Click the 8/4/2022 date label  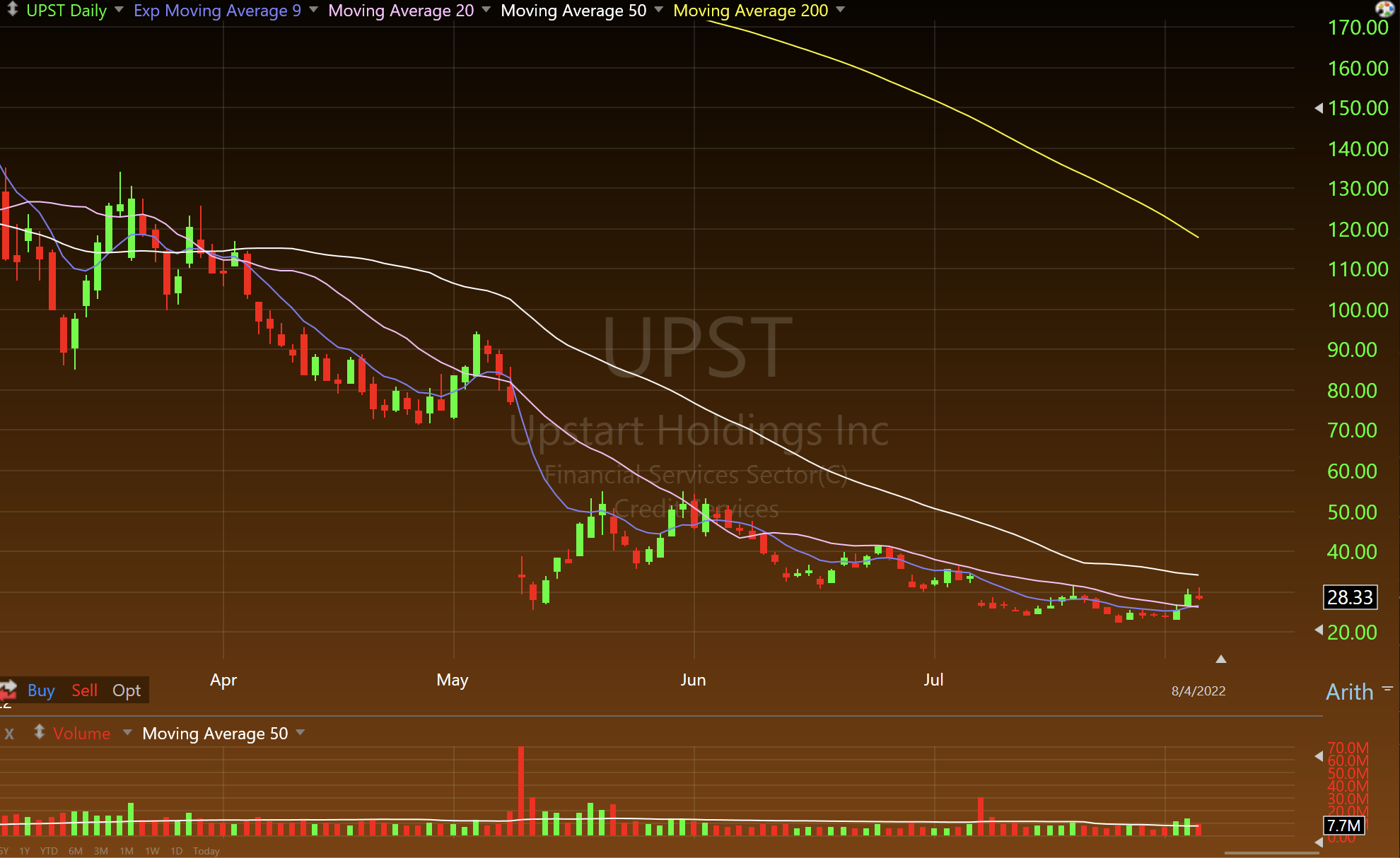(x=1198, y=691)
